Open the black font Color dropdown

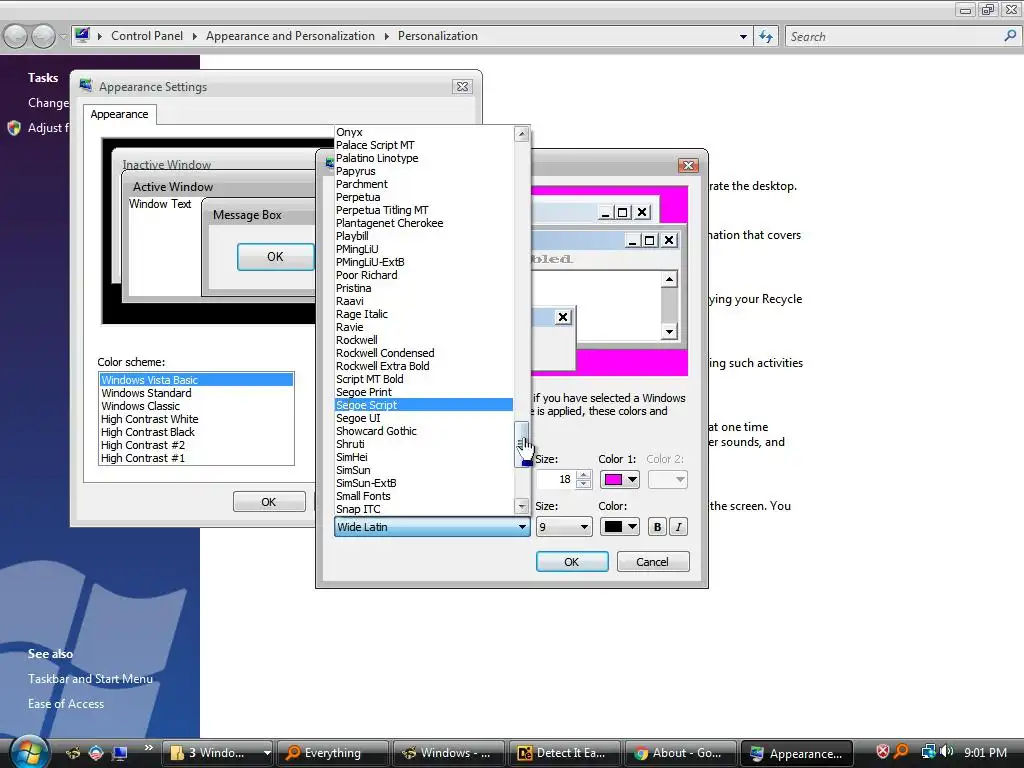[619, 527]
